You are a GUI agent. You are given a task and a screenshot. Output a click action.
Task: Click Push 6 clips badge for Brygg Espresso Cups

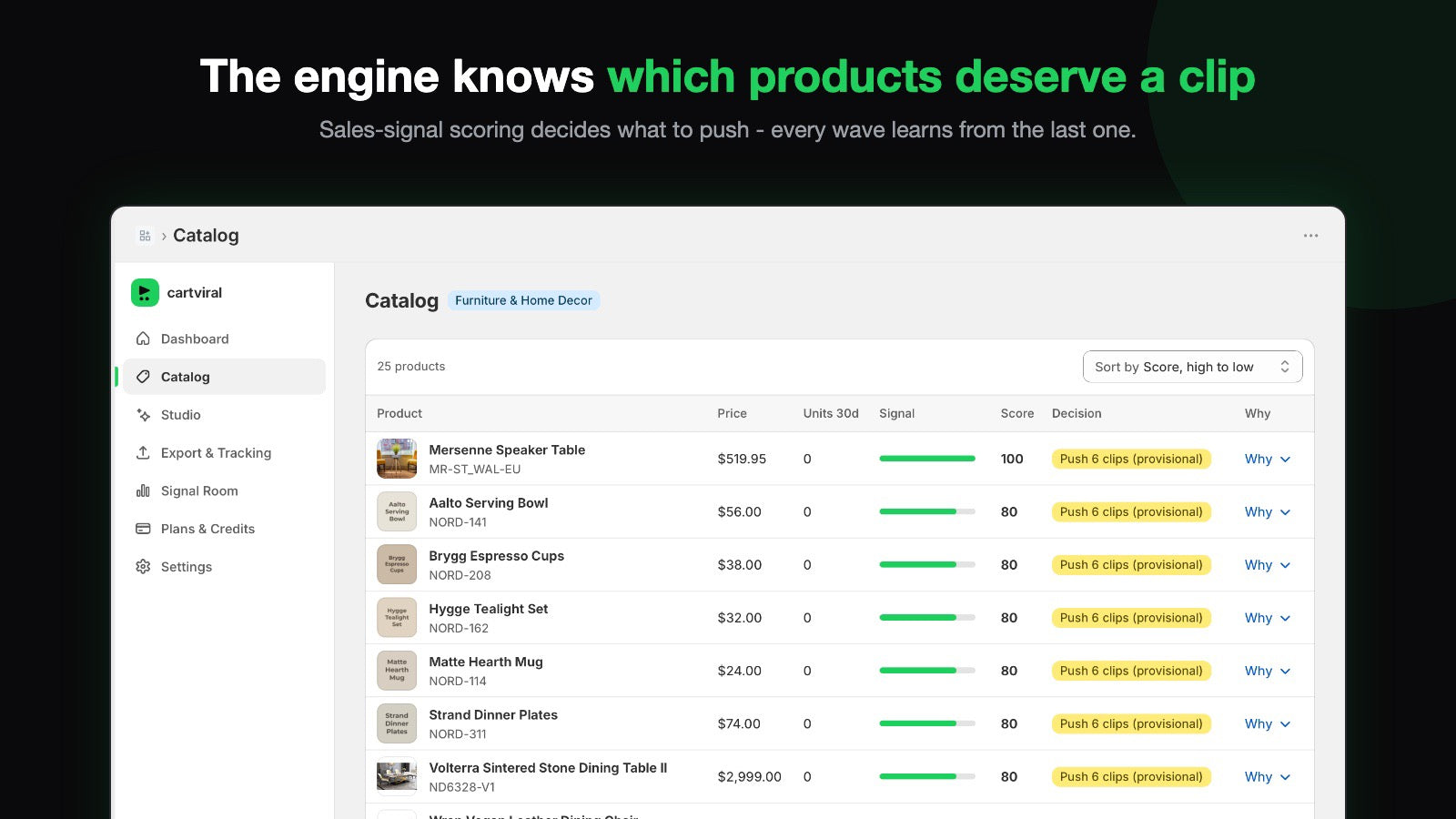click(x=1131, y=565)
